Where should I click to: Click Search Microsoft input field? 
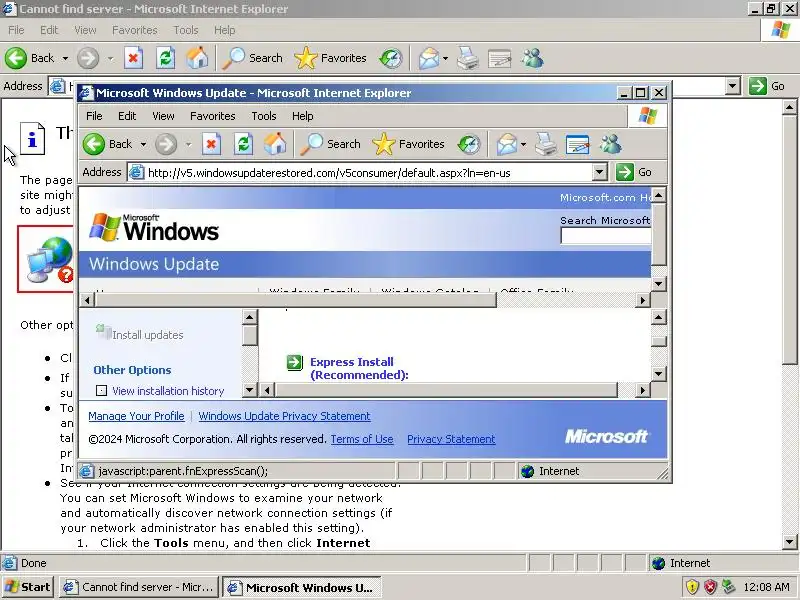tap(605, 236)
